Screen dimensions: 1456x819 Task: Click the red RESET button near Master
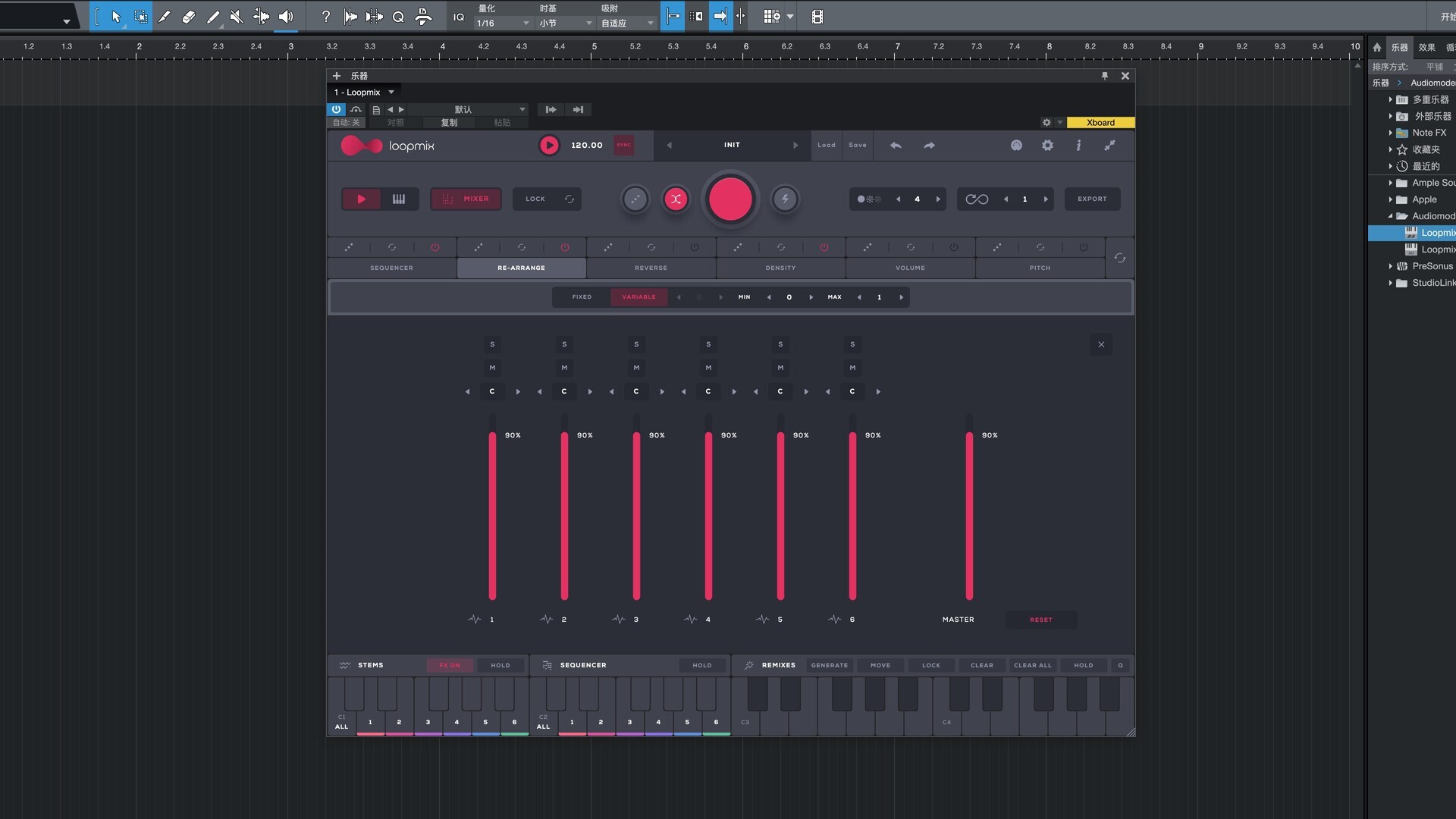coord(1040,620)
